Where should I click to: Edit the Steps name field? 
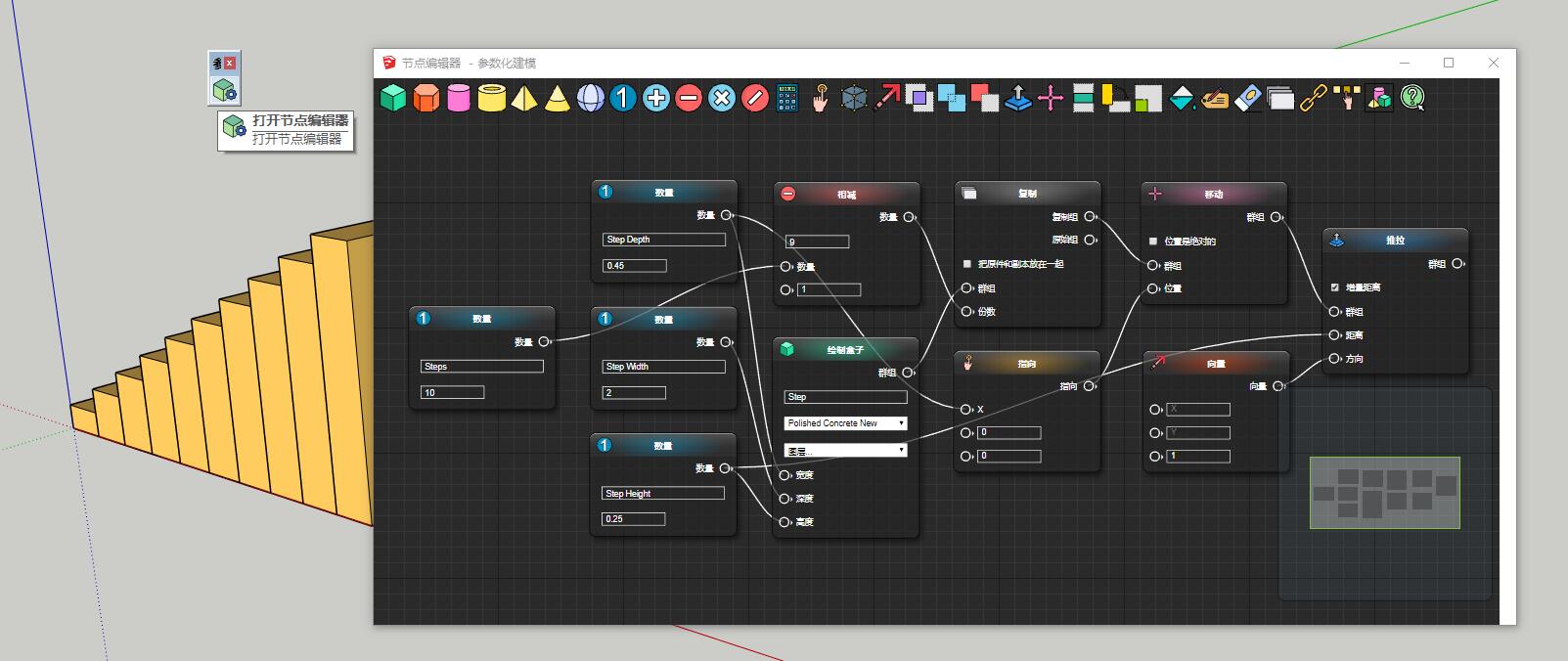pyautogui.click(x=482, y=367)
